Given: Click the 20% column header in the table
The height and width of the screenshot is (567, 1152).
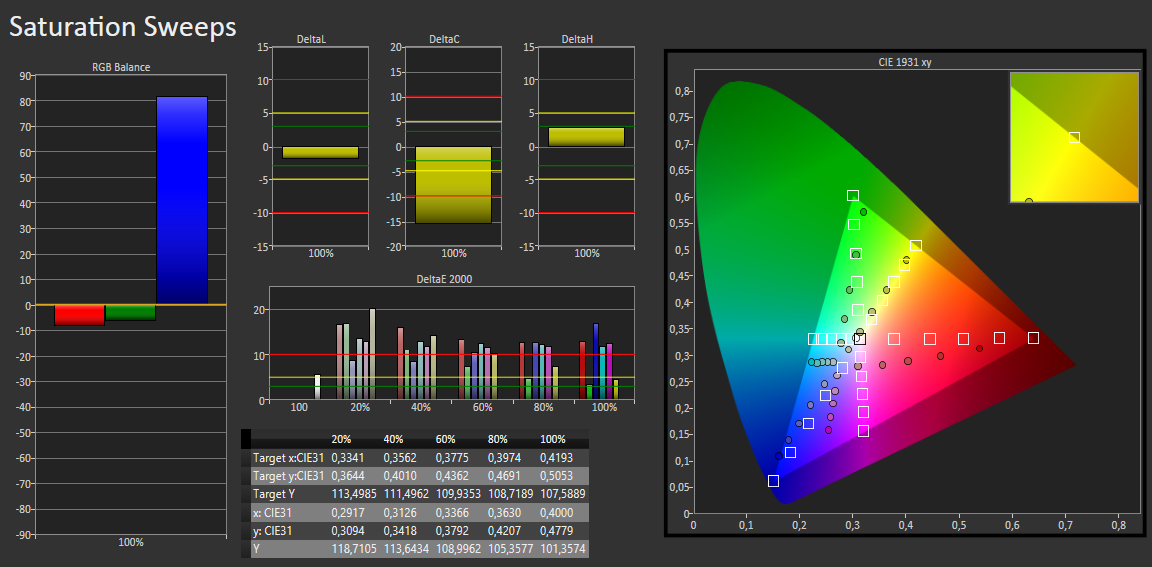Looking at the screenshot, I should point(341,439).
